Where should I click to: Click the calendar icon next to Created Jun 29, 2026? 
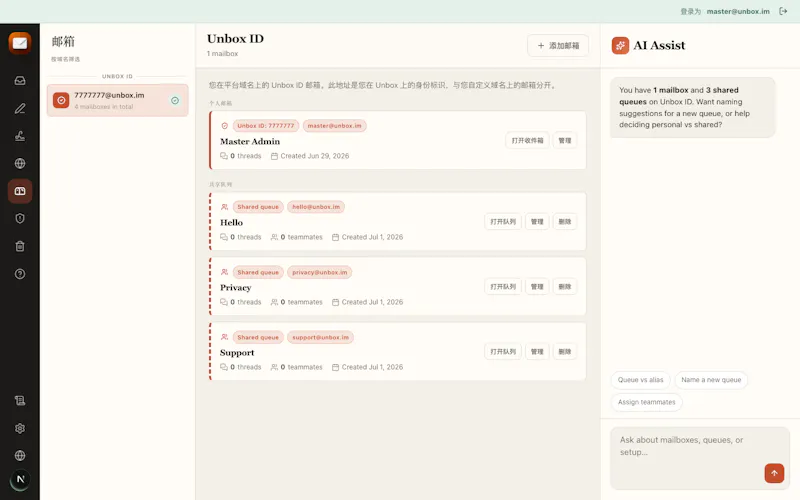274,156
